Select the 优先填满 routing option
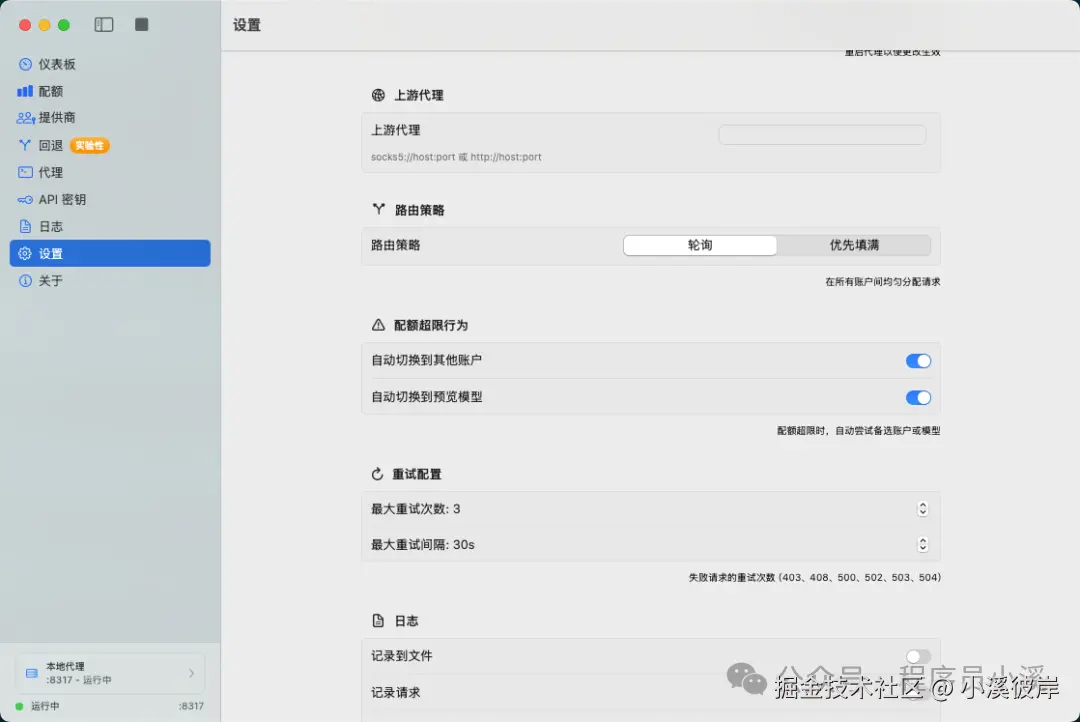This screenshot has height=722, width=1080. tap(854, 245)
